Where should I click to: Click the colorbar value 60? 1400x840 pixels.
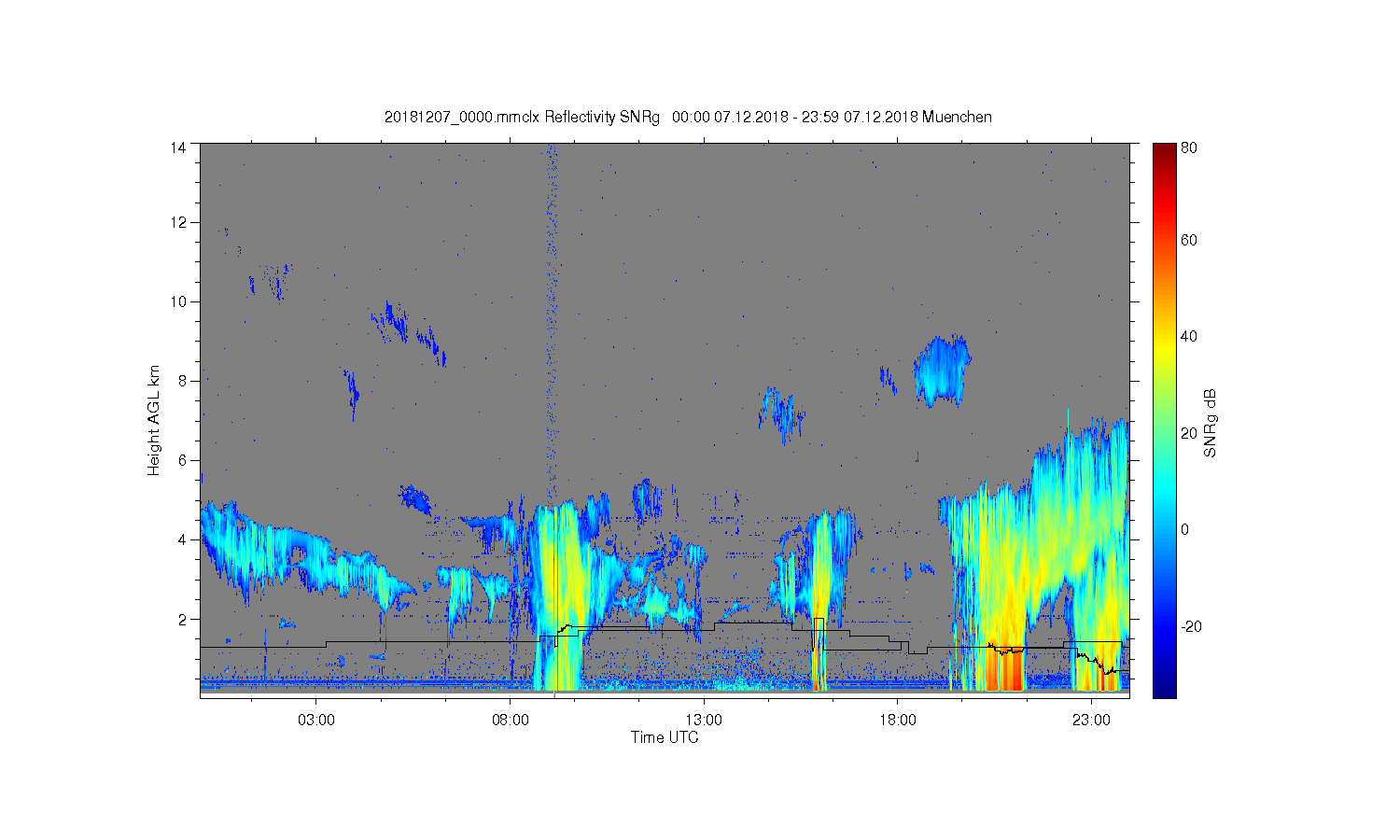tap(1189, 241)
